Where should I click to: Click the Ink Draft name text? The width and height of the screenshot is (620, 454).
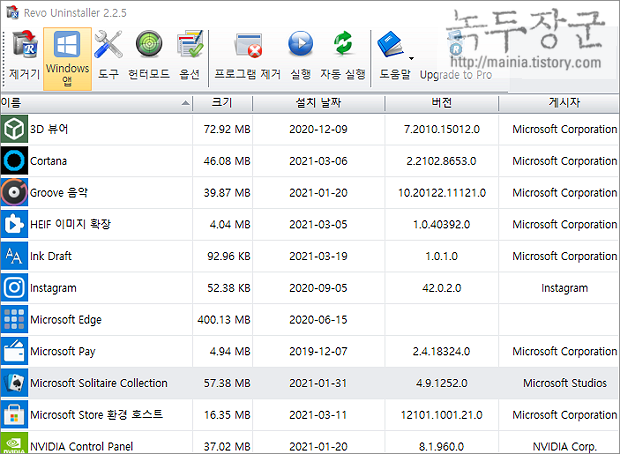coord(51,256)
